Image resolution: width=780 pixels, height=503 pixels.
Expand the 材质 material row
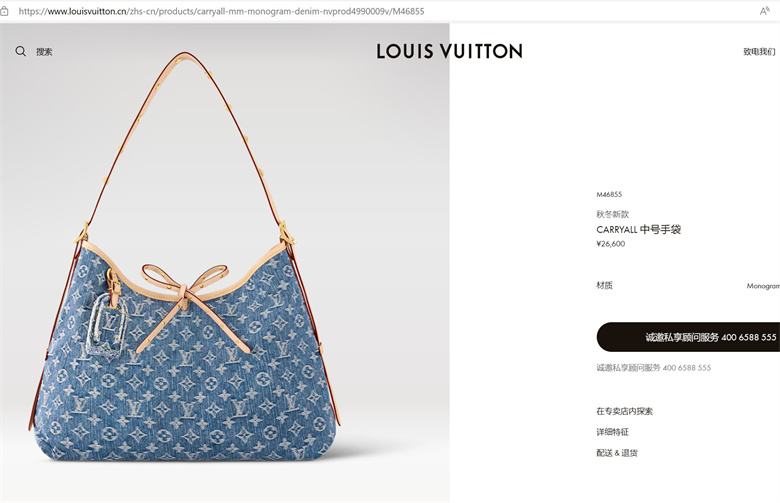(688, 286)
